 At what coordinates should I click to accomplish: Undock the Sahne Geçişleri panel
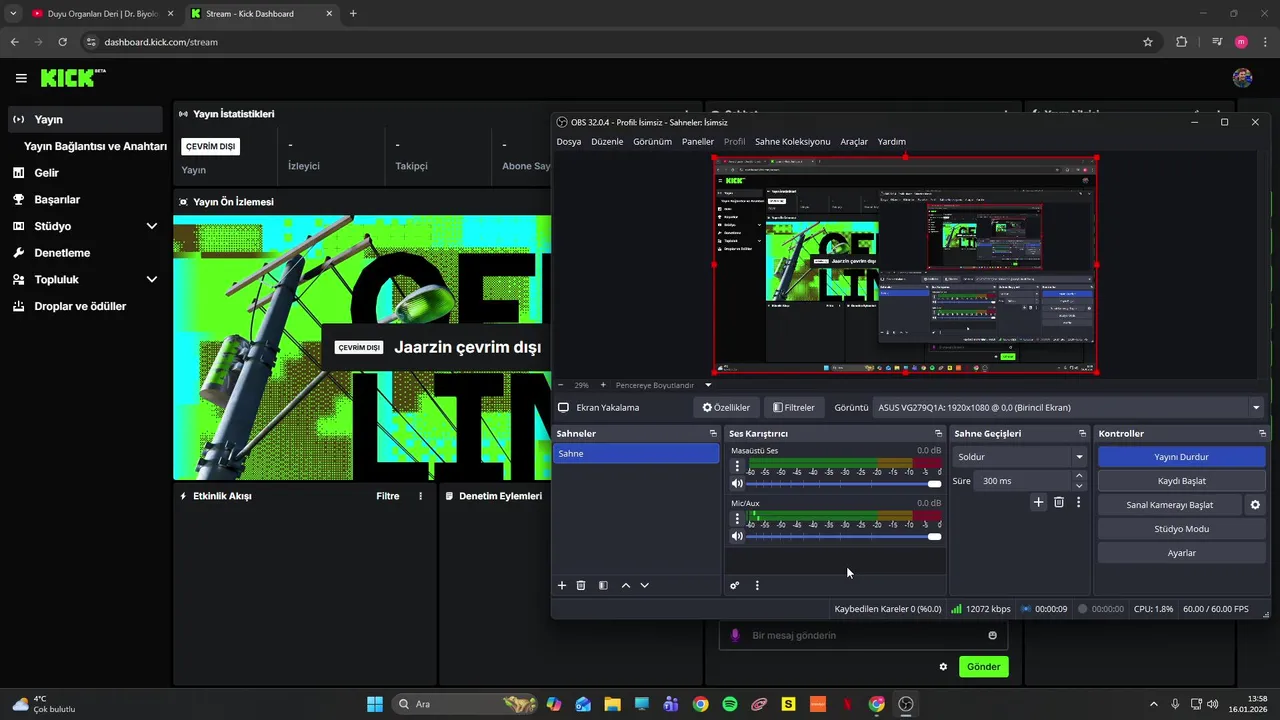1082,433
